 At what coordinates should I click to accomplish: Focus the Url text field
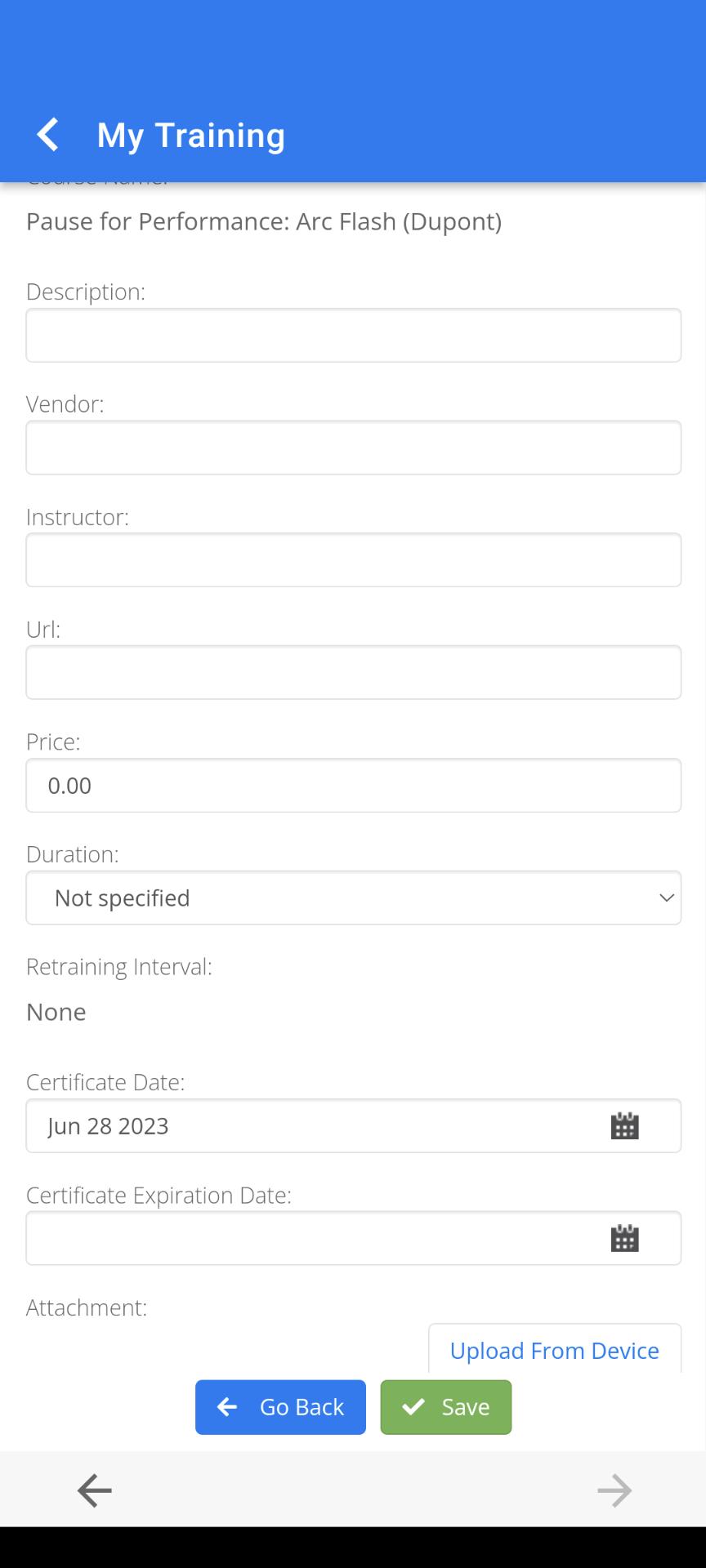pos(354,672)
